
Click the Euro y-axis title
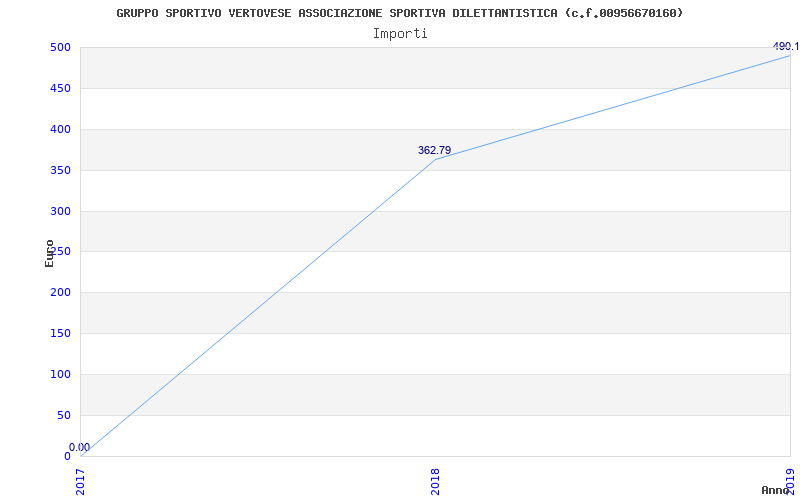(49, 253)
